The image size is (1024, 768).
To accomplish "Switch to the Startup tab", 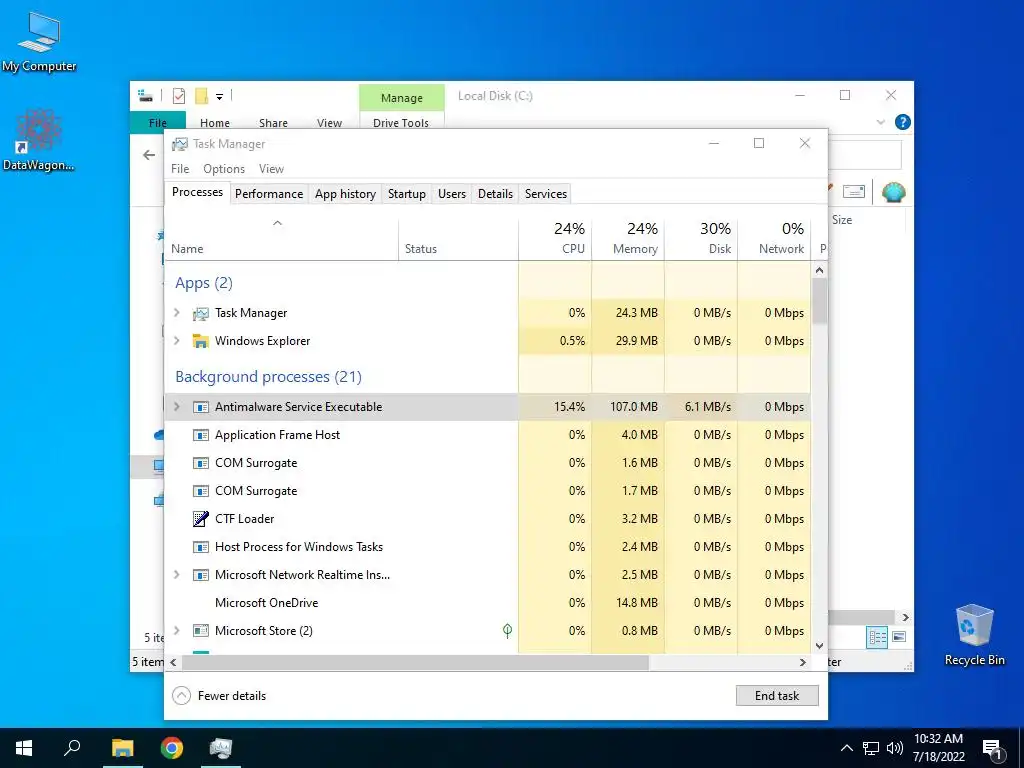I will click(x=407, y=194).
